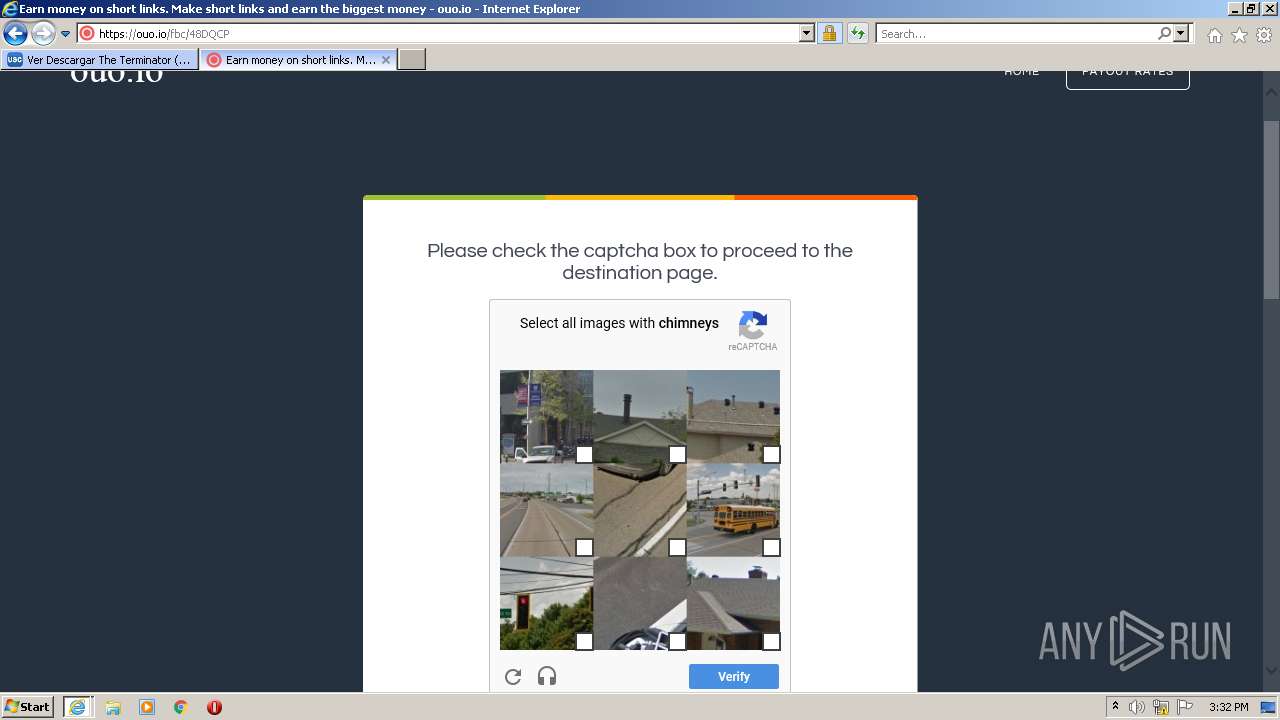Click the red antivirus taskbar icon
The width and height of the screenshot is (1280, 720).
(x=214, y=707)
